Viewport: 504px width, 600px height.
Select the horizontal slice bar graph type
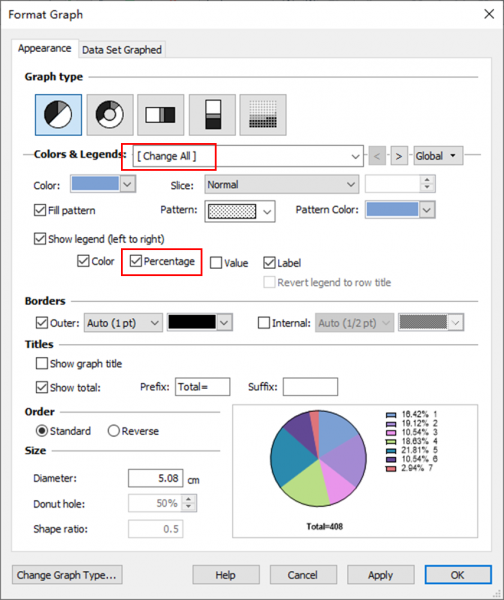click(161, 115)
